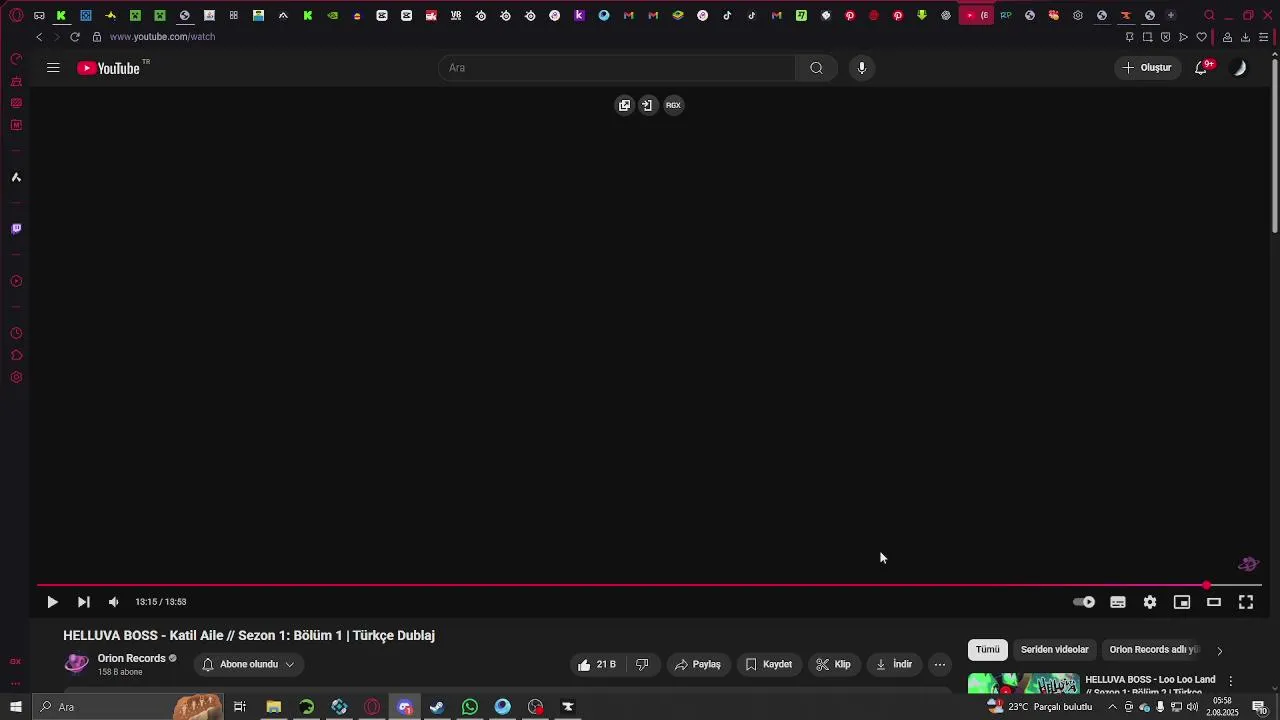Open YouTube account avatar menu
Image resolution: width=1280 pixels, height=720 pixels.
pos(1240,68)
